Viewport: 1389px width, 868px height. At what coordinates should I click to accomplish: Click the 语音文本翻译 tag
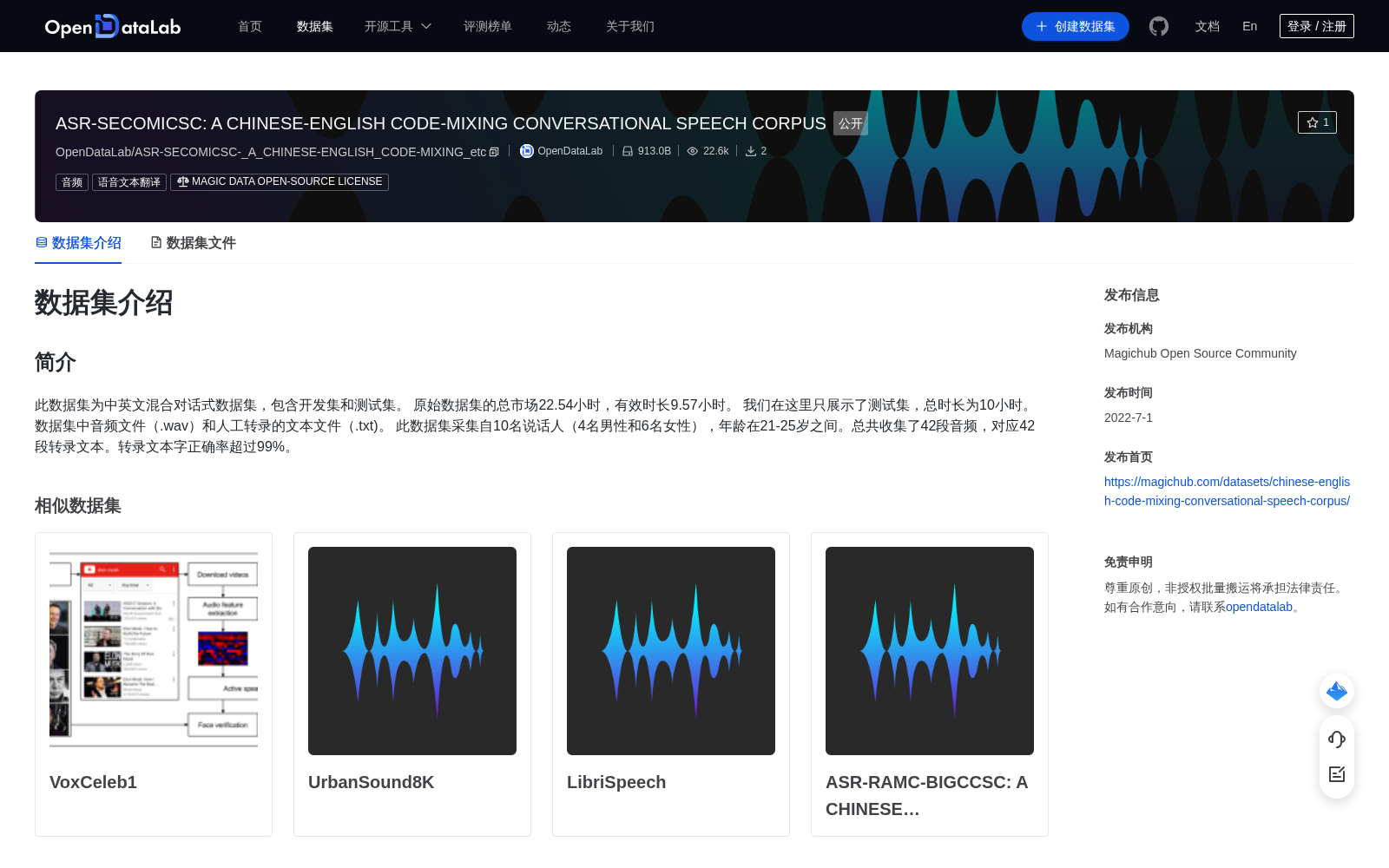[x=129, y=182]
